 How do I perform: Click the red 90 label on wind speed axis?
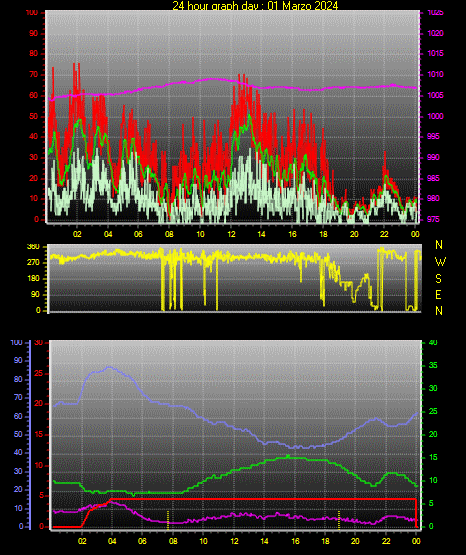pyautogui.click(x=33, y=34)
